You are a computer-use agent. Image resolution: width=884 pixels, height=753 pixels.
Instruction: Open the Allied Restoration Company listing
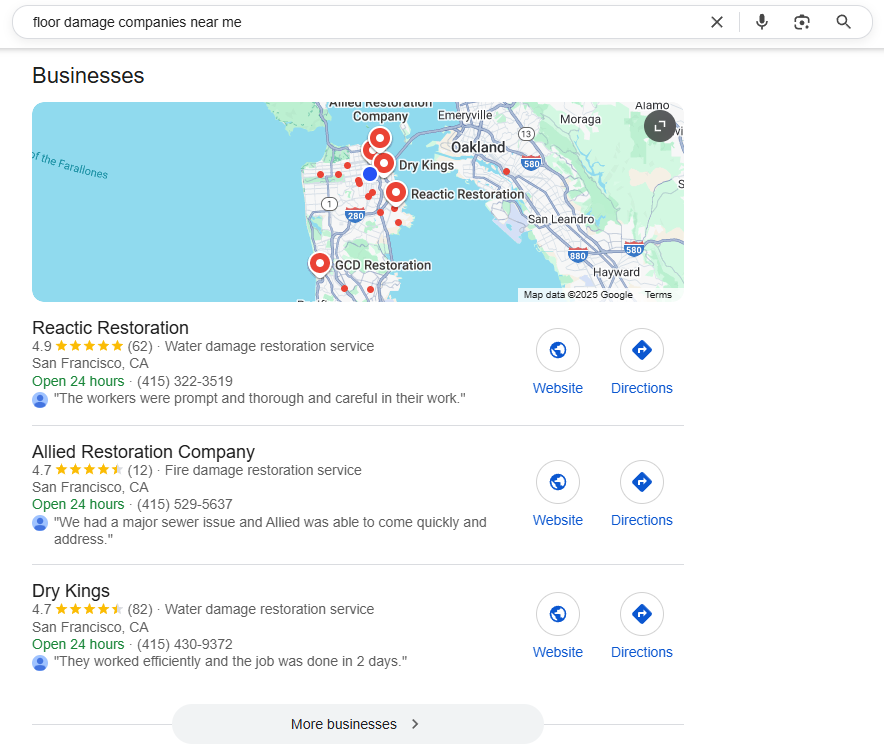coord(143,452)
